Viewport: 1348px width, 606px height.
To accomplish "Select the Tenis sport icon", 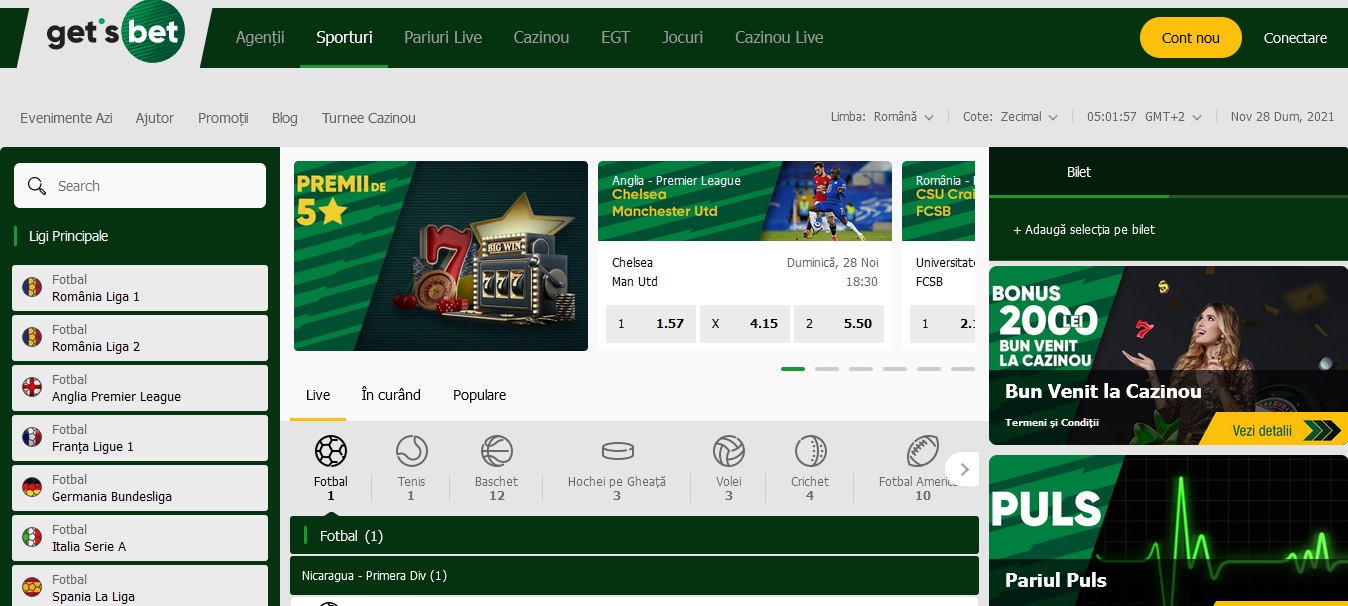I will coord(411,452).
